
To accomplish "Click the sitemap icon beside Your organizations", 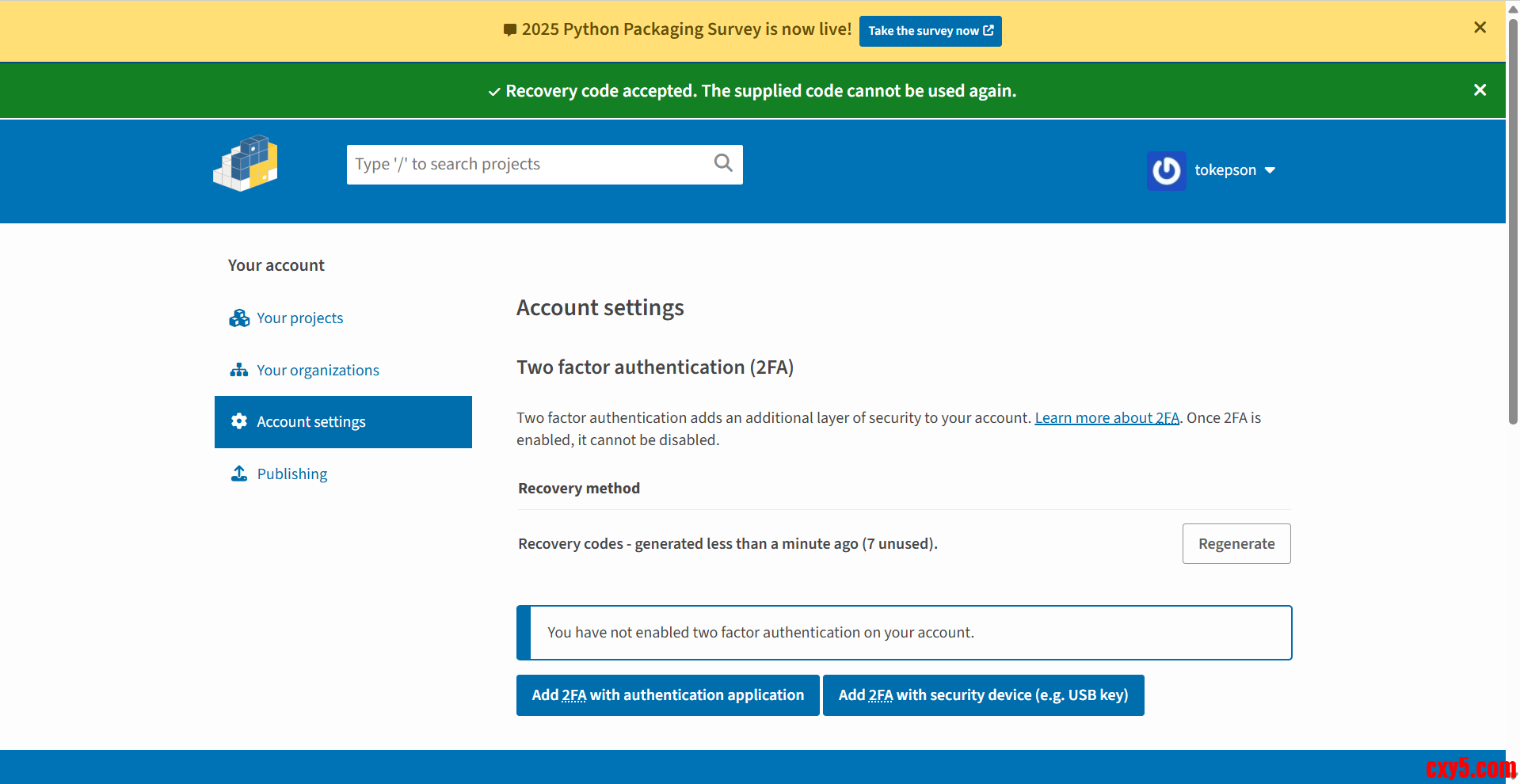I will coord(238,370).
